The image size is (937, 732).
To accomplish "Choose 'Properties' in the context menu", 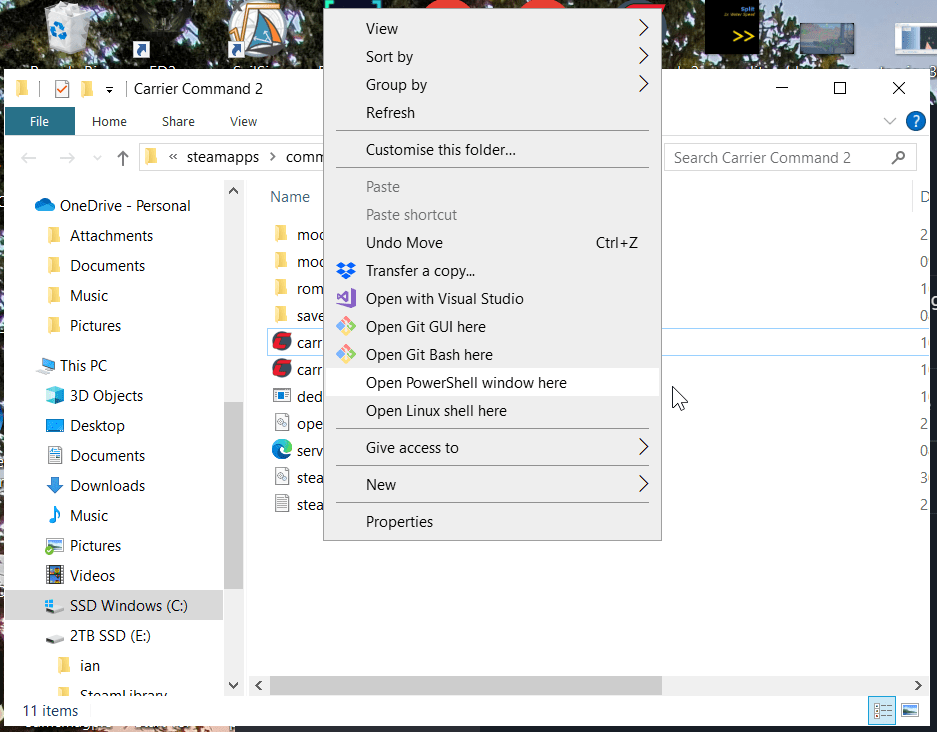I will (x=399, y=522).
